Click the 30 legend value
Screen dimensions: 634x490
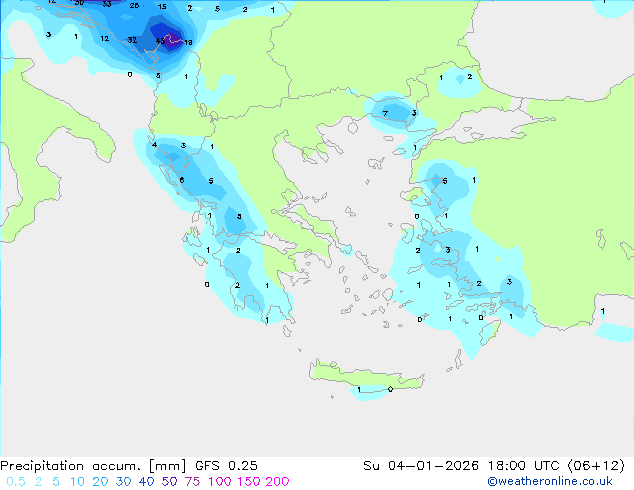pos(123,482)
